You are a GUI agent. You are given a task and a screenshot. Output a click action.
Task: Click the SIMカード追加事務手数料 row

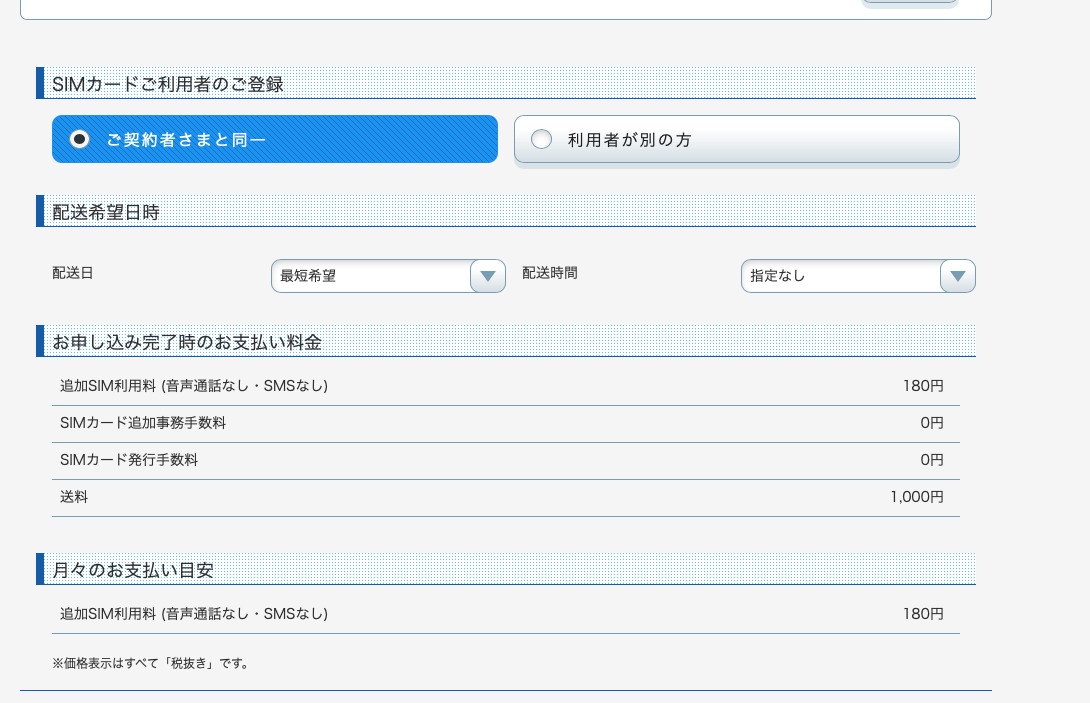(143, 423)
